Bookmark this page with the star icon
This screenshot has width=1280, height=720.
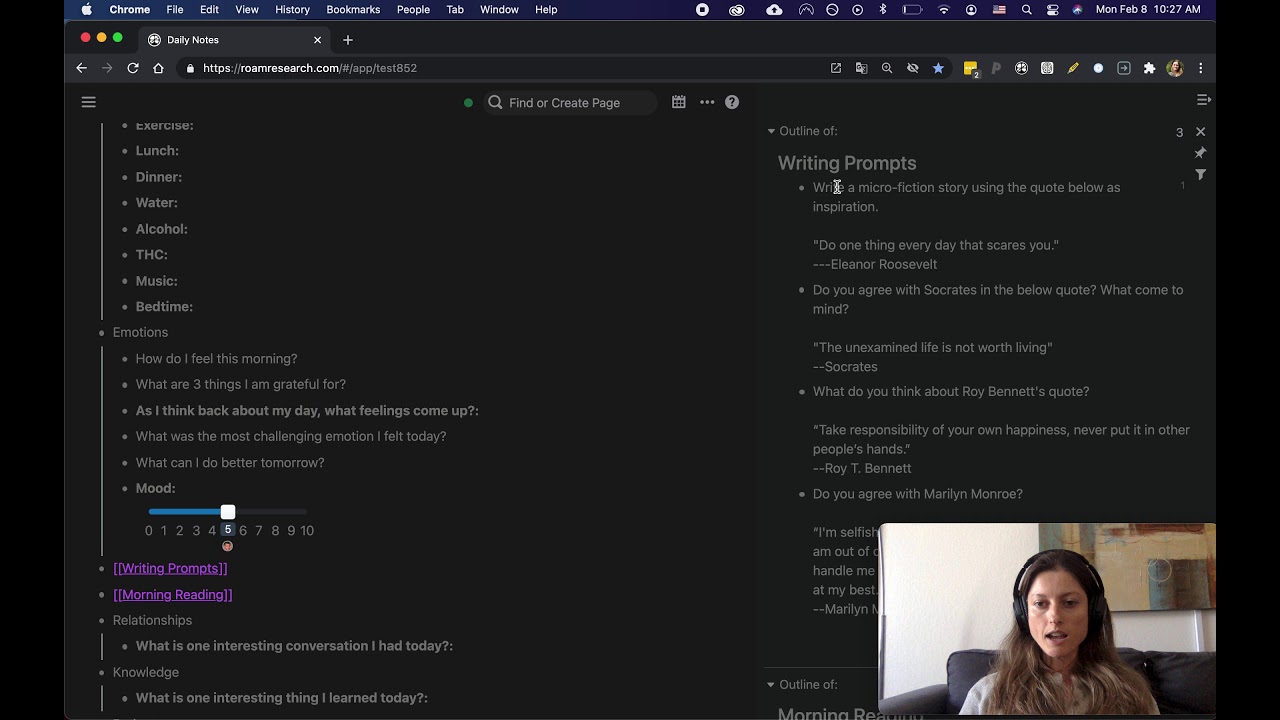tap(938, 68)
